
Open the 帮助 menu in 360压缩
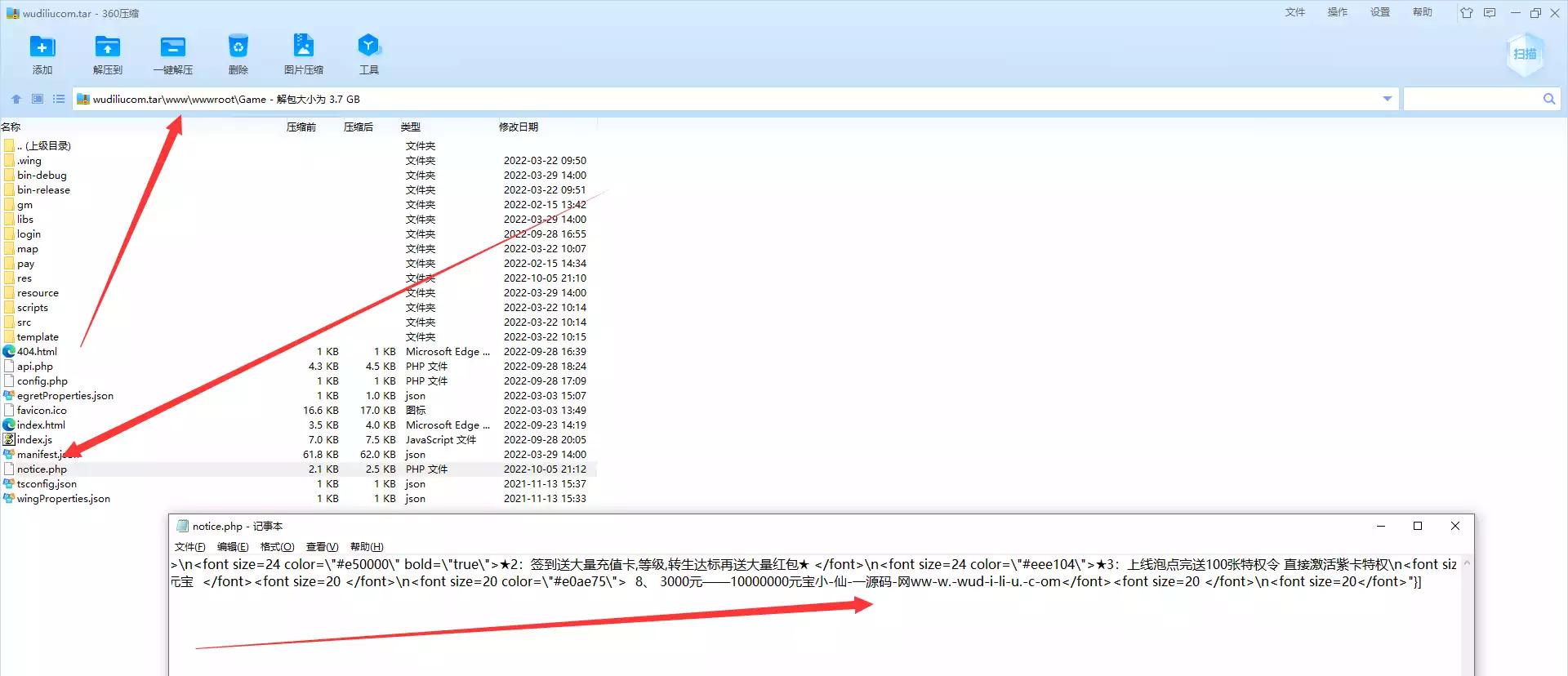click(1423, 12)
